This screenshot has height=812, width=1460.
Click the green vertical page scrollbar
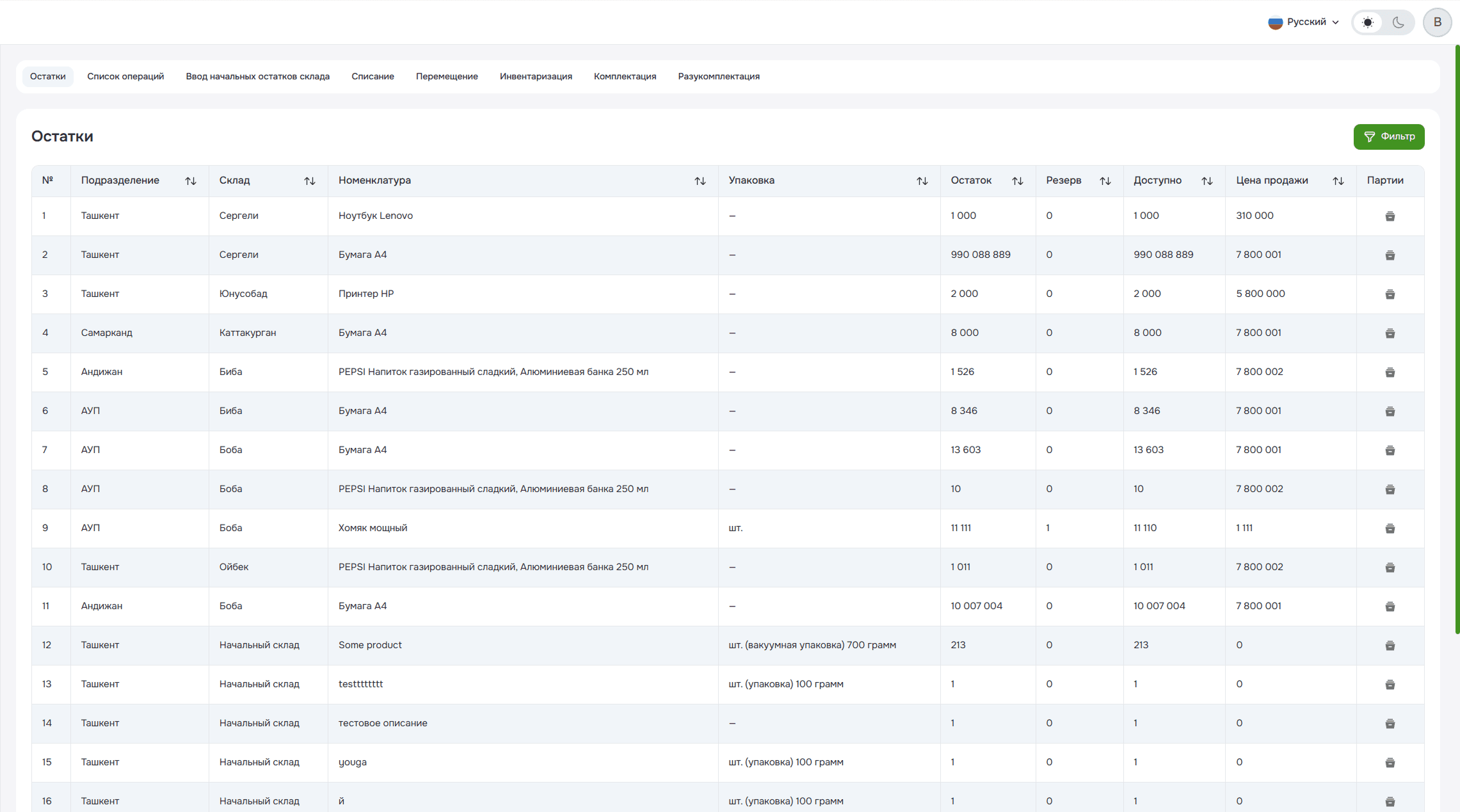coord(1457,339)
